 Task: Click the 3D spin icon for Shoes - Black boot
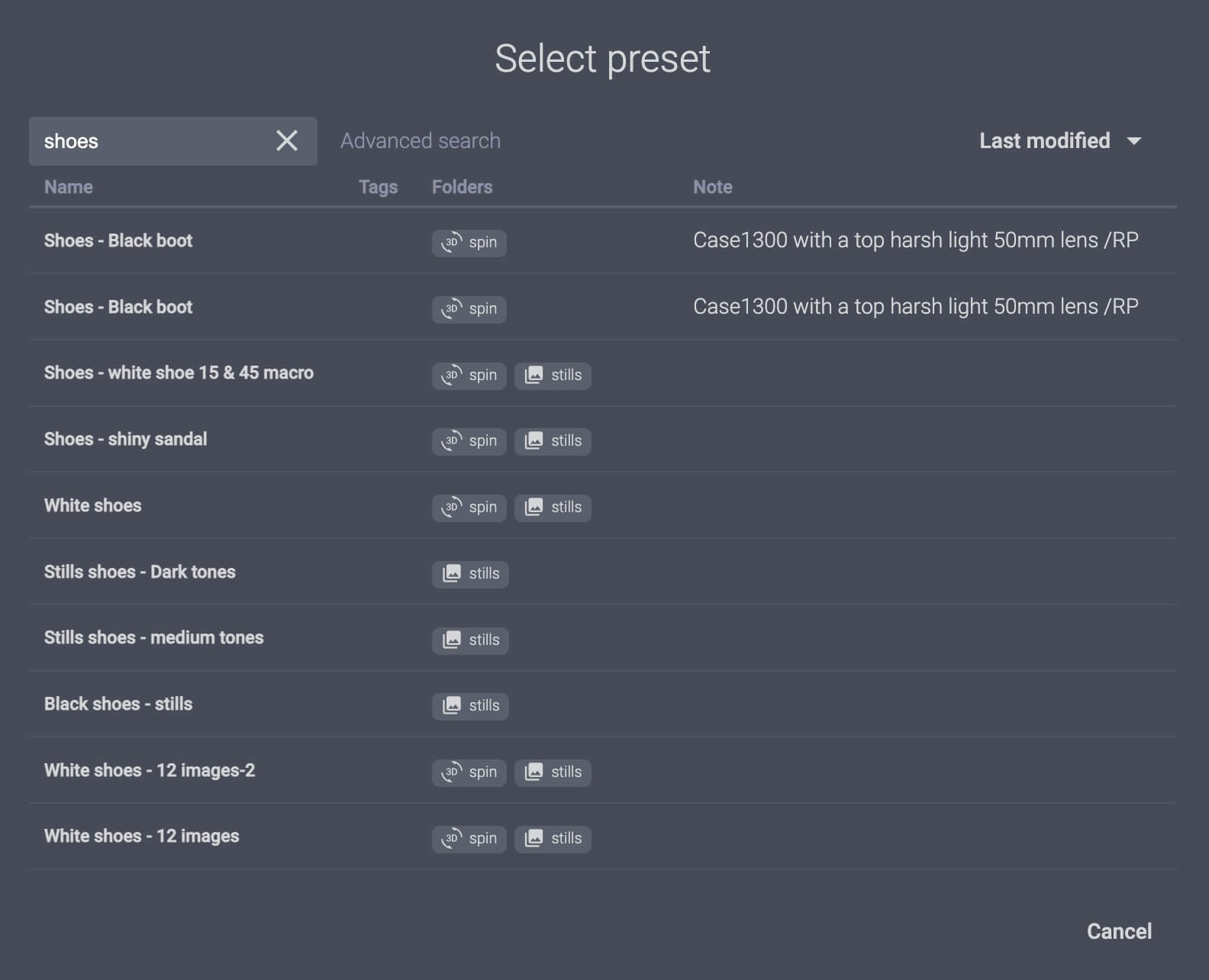[469, 243]
